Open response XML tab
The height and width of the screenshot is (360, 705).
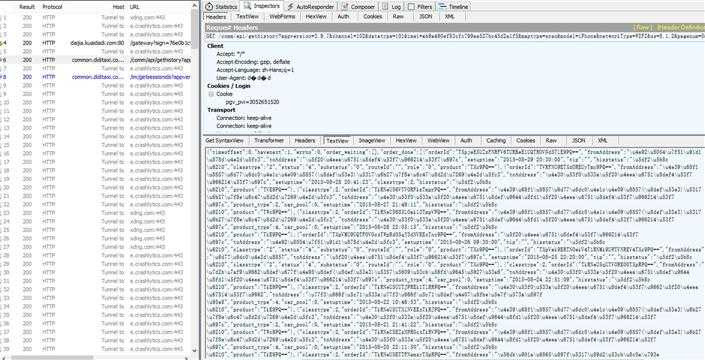click(602, 141)
